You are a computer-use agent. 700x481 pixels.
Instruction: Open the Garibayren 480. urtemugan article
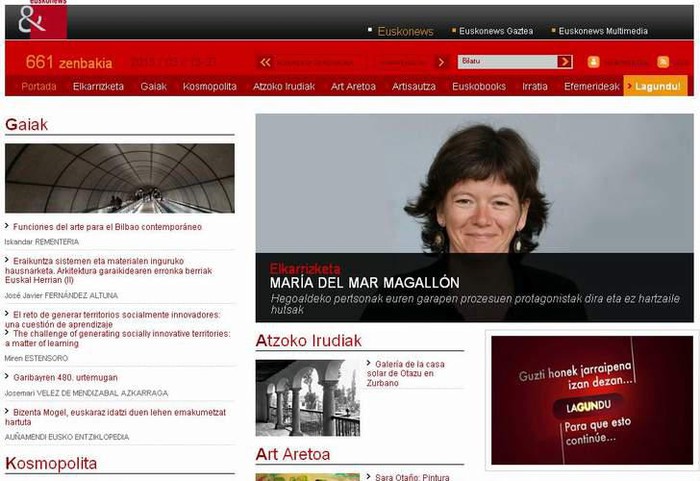pyautogui.click(x=65, y=377)
